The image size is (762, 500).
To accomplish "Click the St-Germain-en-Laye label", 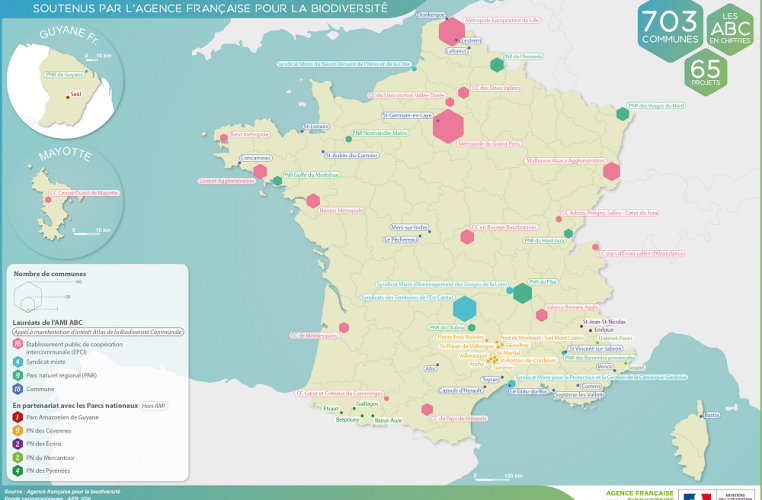I will (x=407, y=115).
